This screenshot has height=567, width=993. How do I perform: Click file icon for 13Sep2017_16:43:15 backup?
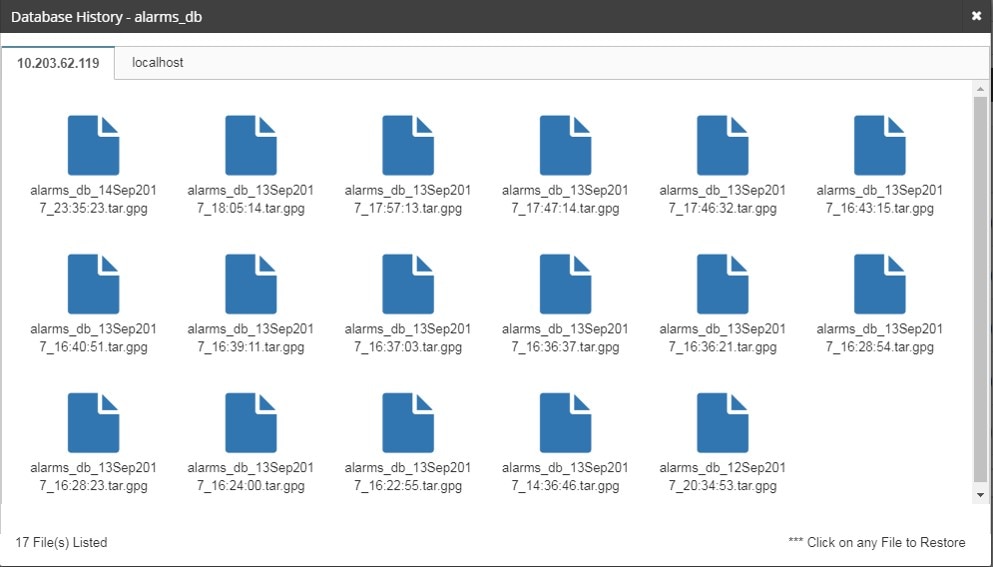pos(880,145)
